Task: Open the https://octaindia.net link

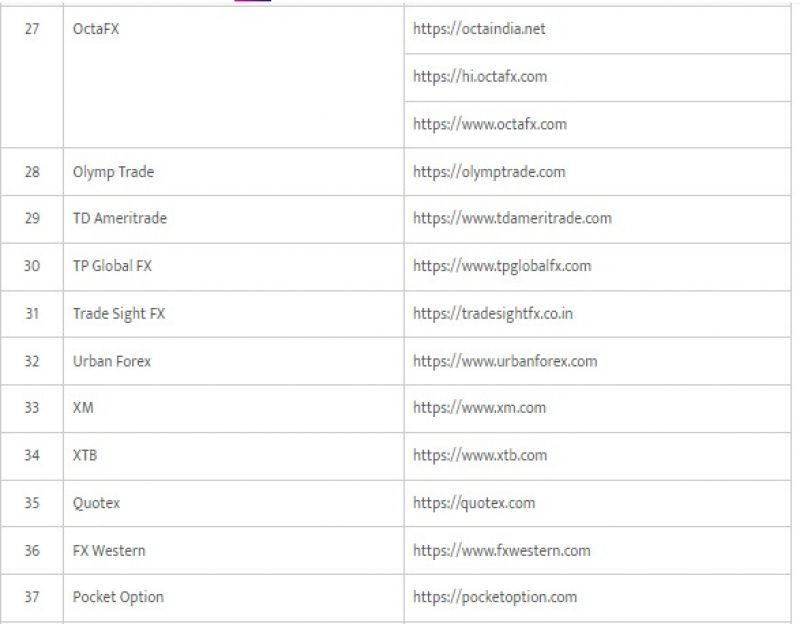Action: (479, 29)
